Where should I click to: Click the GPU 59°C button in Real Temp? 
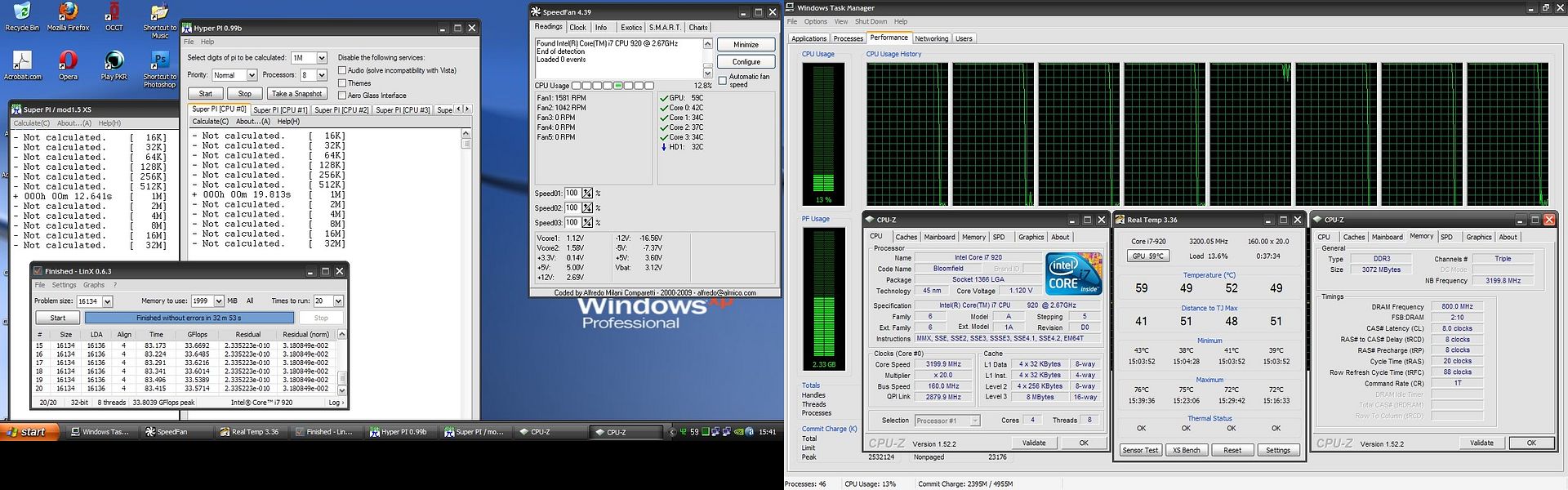point(1148,256)
